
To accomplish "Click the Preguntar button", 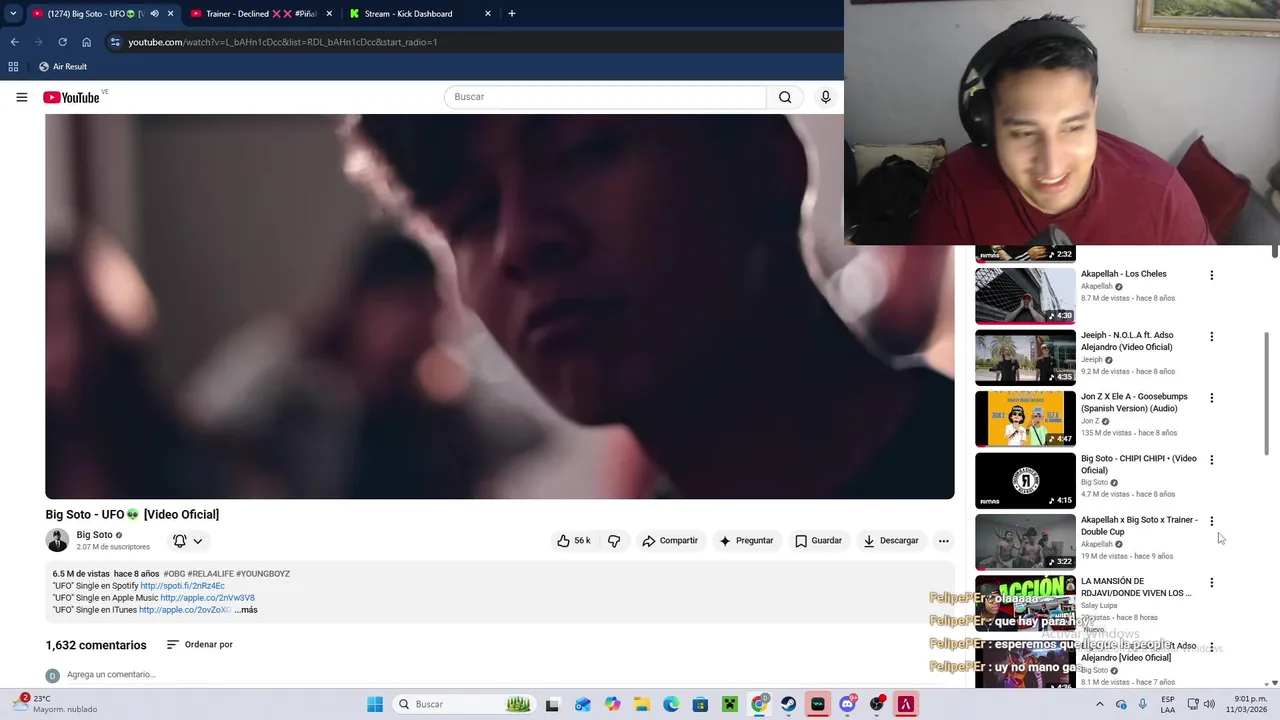I will [x=746, y=541].
